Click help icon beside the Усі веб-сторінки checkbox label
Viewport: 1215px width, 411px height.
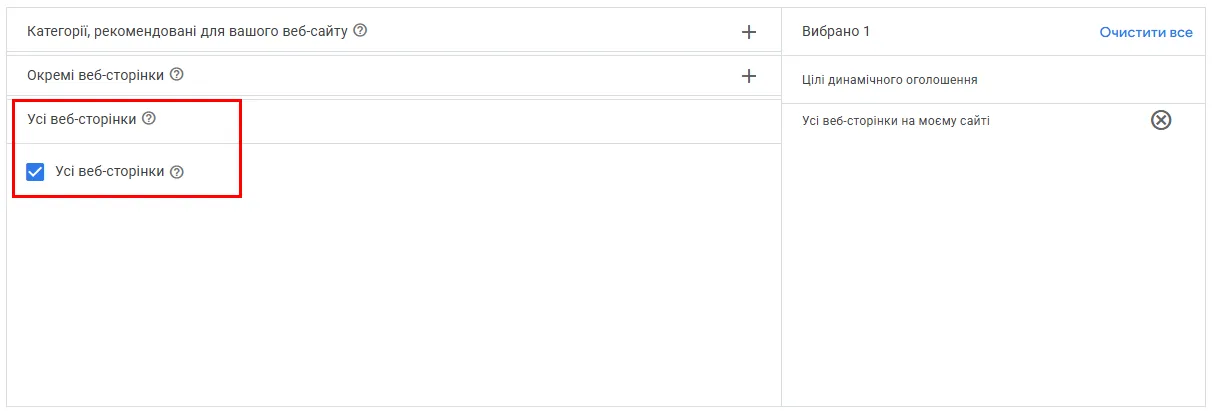177,172
